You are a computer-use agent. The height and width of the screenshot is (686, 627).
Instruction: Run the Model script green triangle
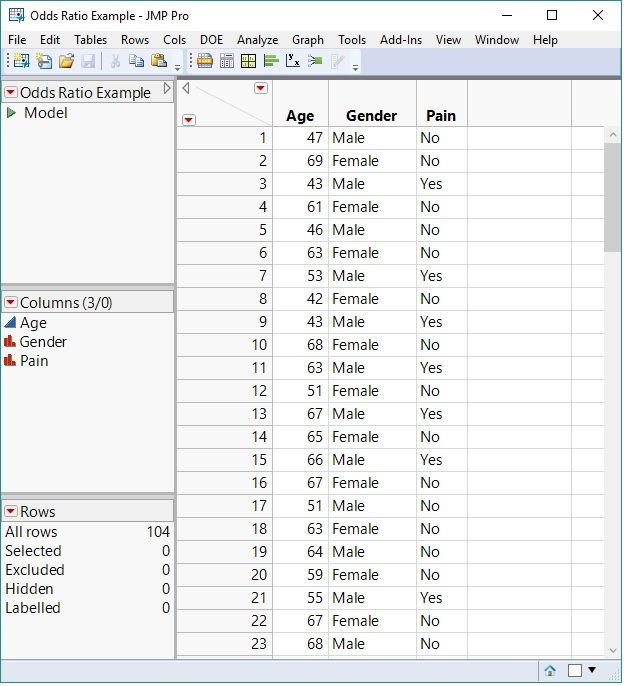pos(12,113)
